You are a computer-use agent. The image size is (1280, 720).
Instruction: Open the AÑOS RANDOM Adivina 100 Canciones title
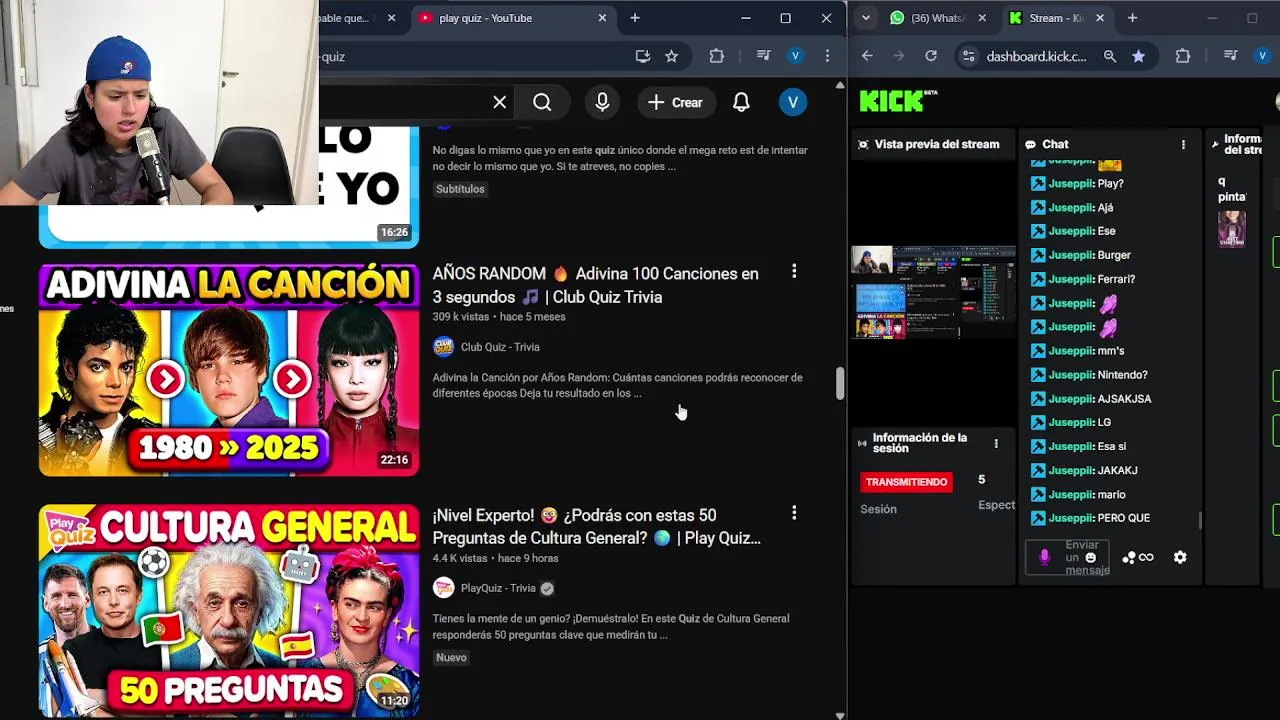coord(596,285)
